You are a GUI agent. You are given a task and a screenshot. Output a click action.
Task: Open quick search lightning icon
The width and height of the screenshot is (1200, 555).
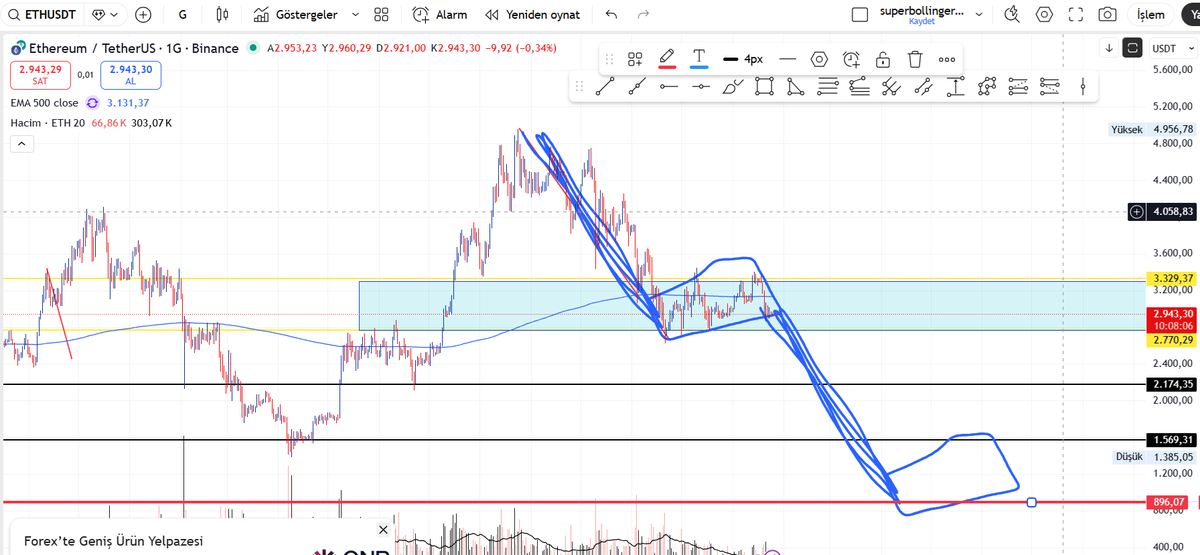[1013, 15]
